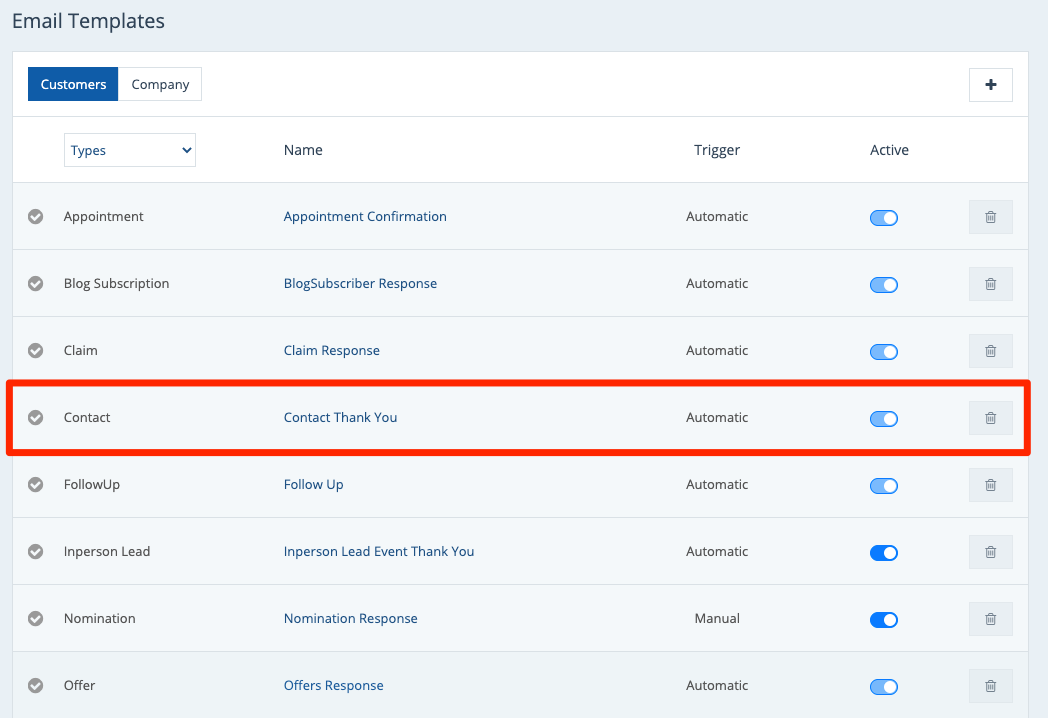Click check circle icon beside Appointment
1048x718 pixels.
tap(35, 217)
